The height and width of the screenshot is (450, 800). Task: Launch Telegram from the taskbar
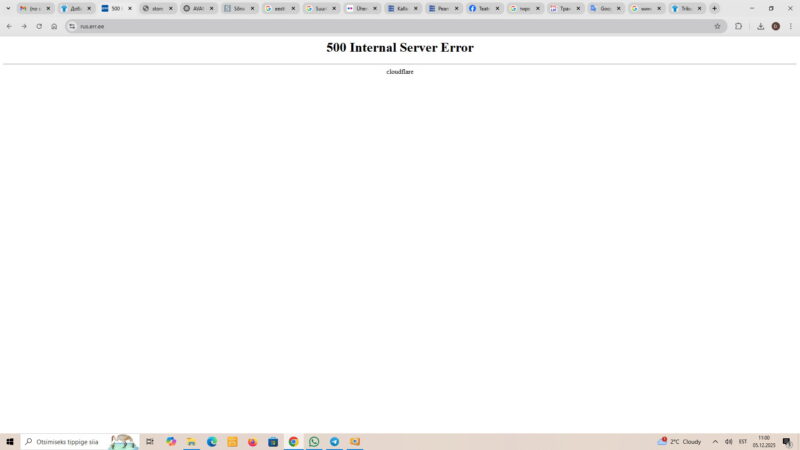coord(334,441)
